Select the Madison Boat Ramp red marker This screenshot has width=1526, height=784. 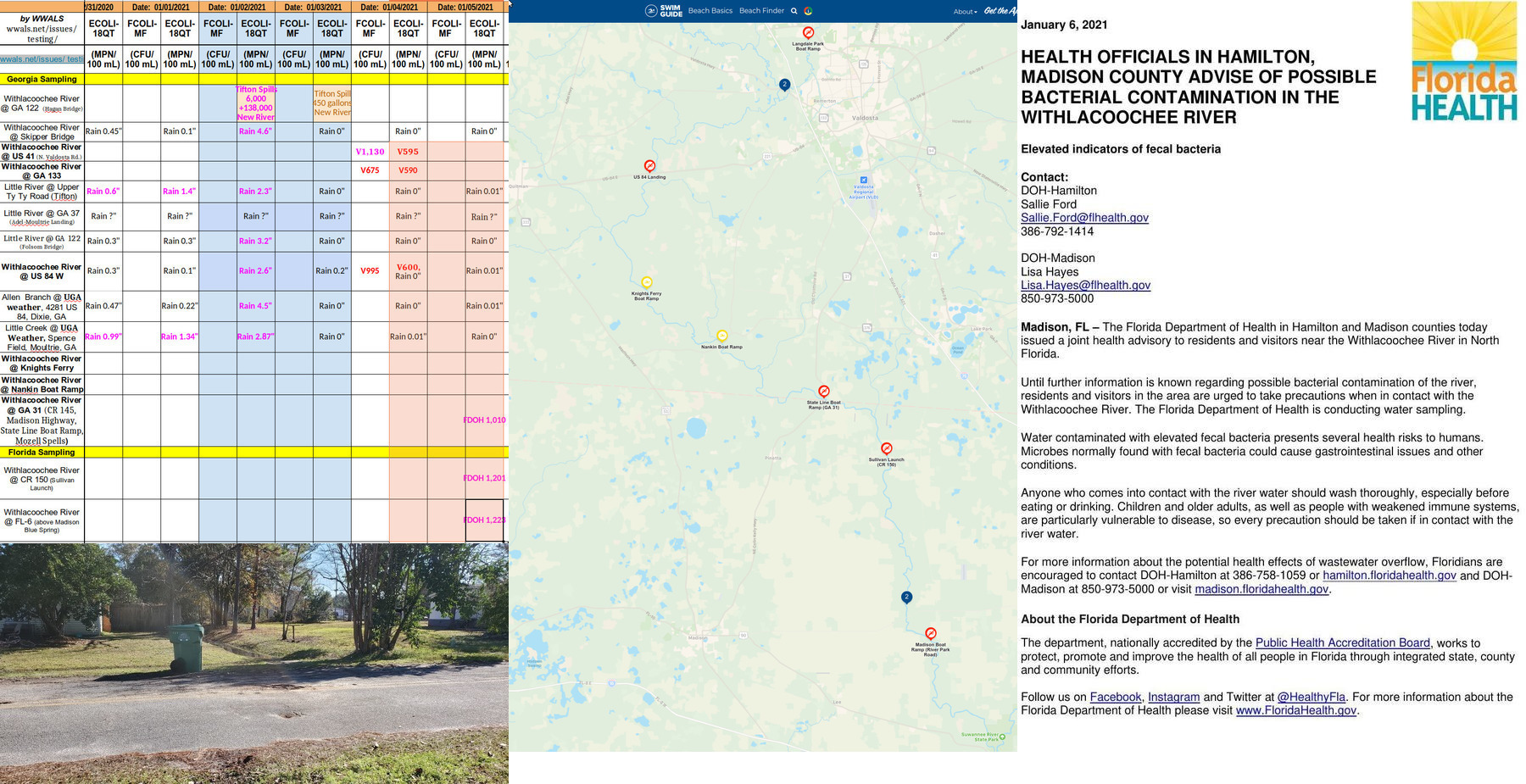pos(931,633)
